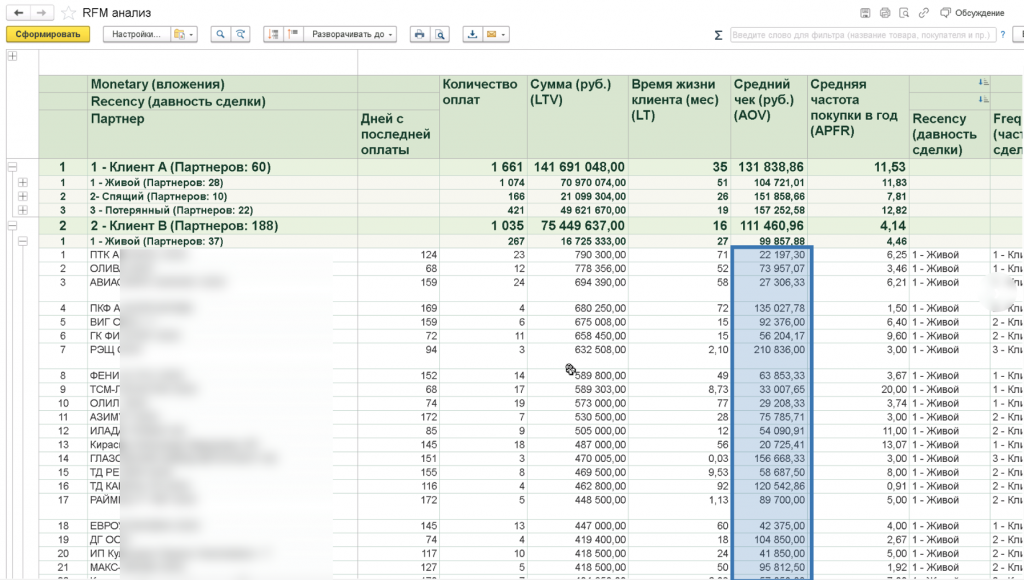Viewport: 1024px width, 580px height.
Task: Click the Сформировать button
Action: tap(48, 34)
